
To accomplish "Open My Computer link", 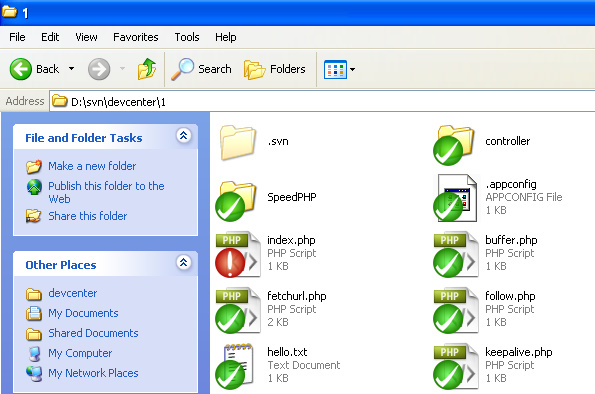I will [80, 353].
